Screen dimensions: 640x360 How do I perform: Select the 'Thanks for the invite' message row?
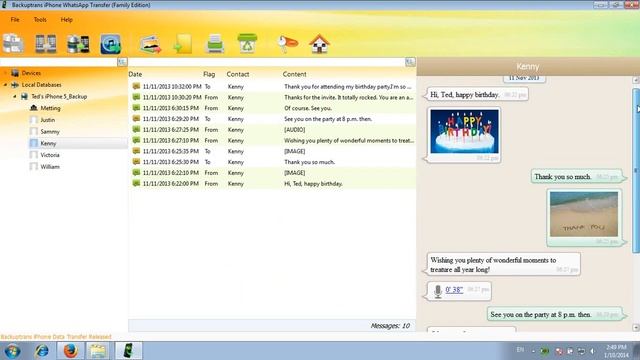273,98
